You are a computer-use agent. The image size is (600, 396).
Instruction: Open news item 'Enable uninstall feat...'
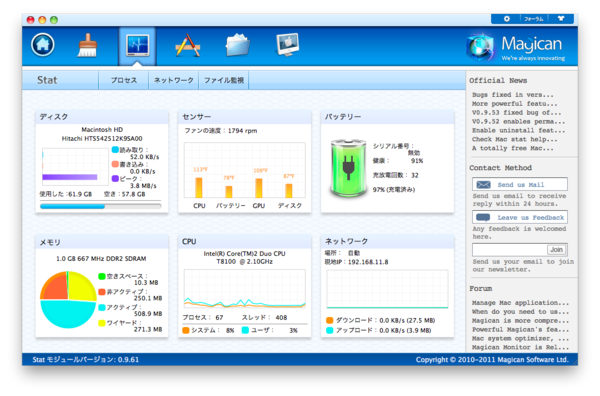tap(518, 130)
